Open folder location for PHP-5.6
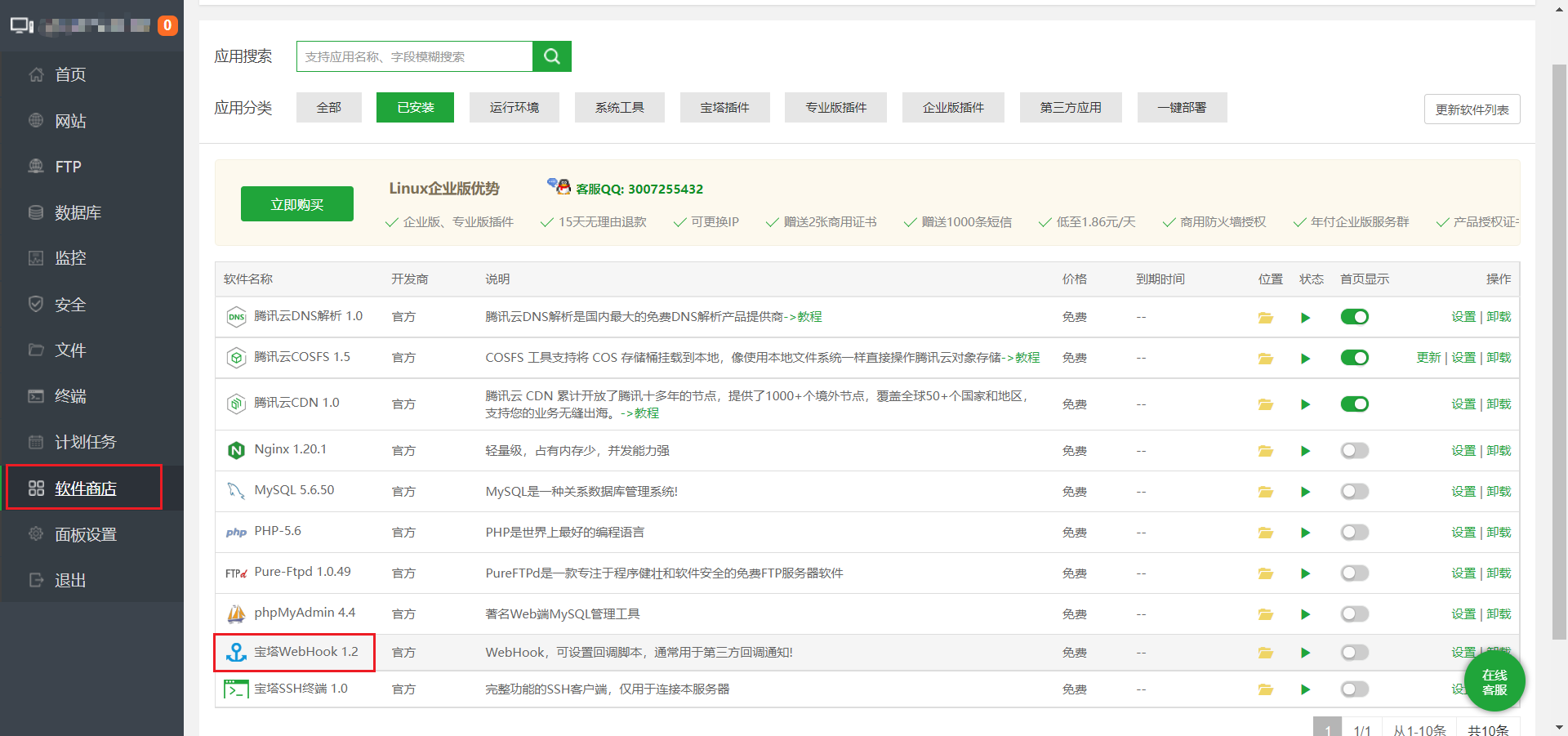1568x736 pixels. [1266, 533]
